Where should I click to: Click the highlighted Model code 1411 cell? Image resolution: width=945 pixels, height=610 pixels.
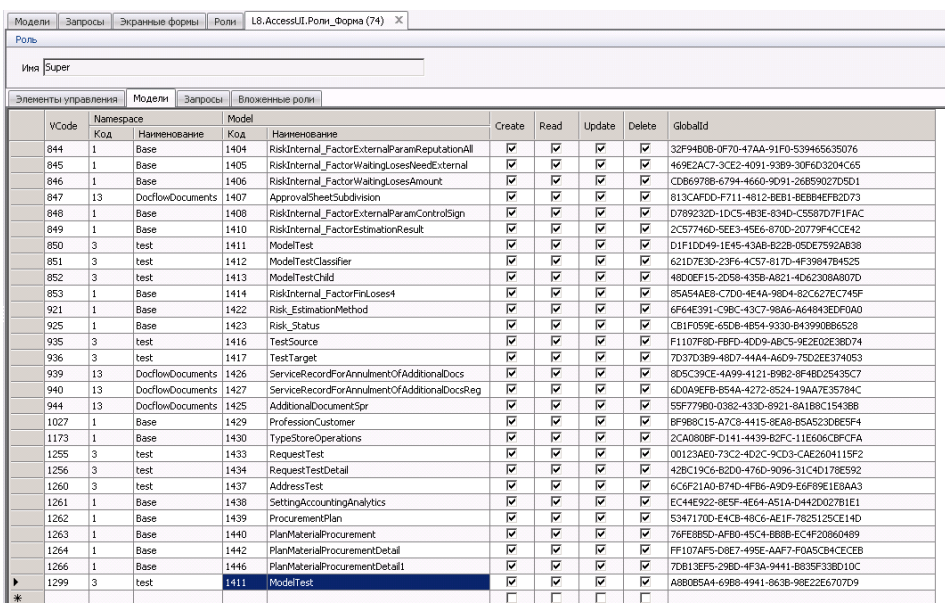tap(244, 581)
